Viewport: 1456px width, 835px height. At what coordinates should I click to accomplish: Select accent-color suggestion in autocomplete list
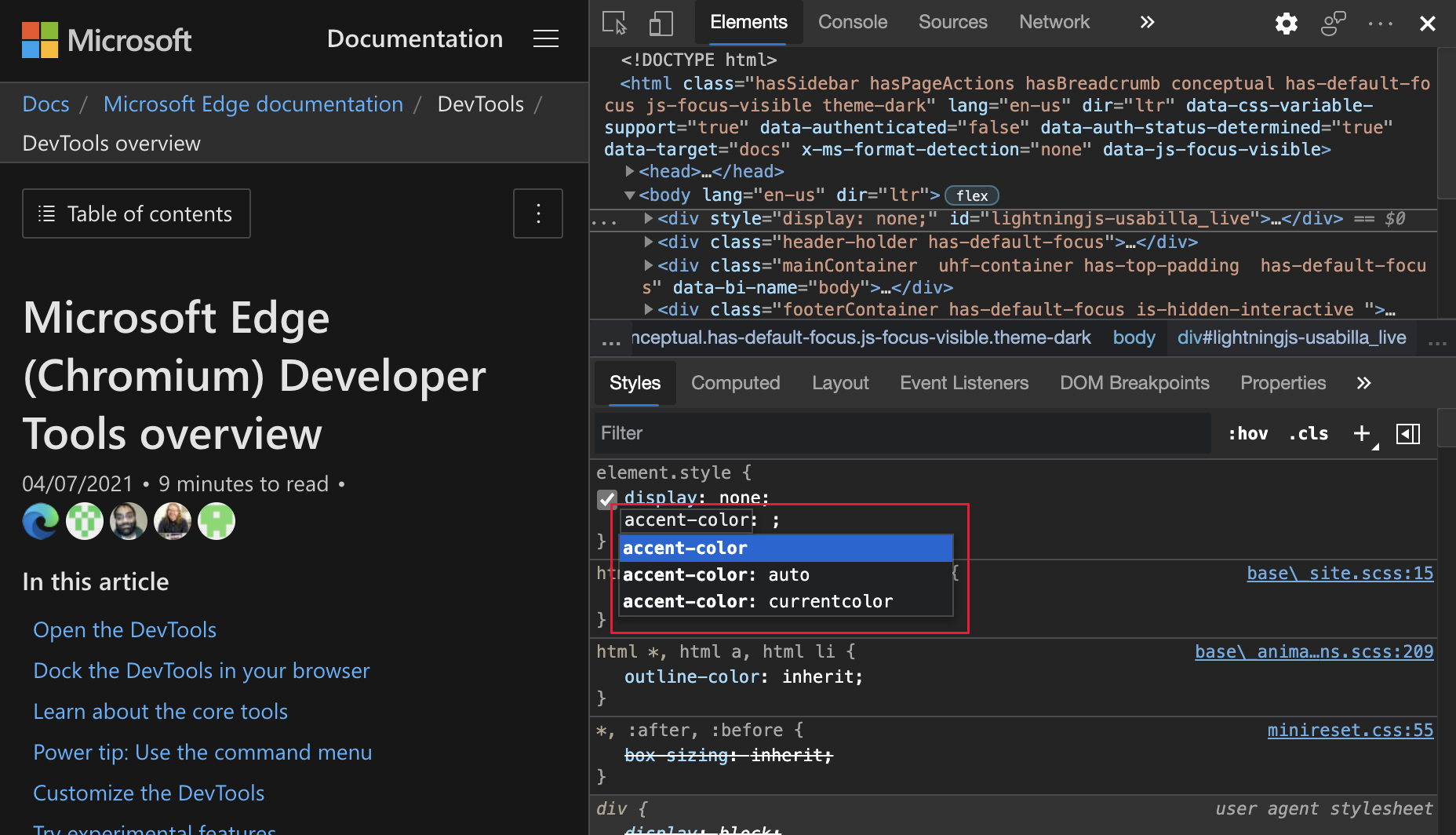[x=786, y=548]
